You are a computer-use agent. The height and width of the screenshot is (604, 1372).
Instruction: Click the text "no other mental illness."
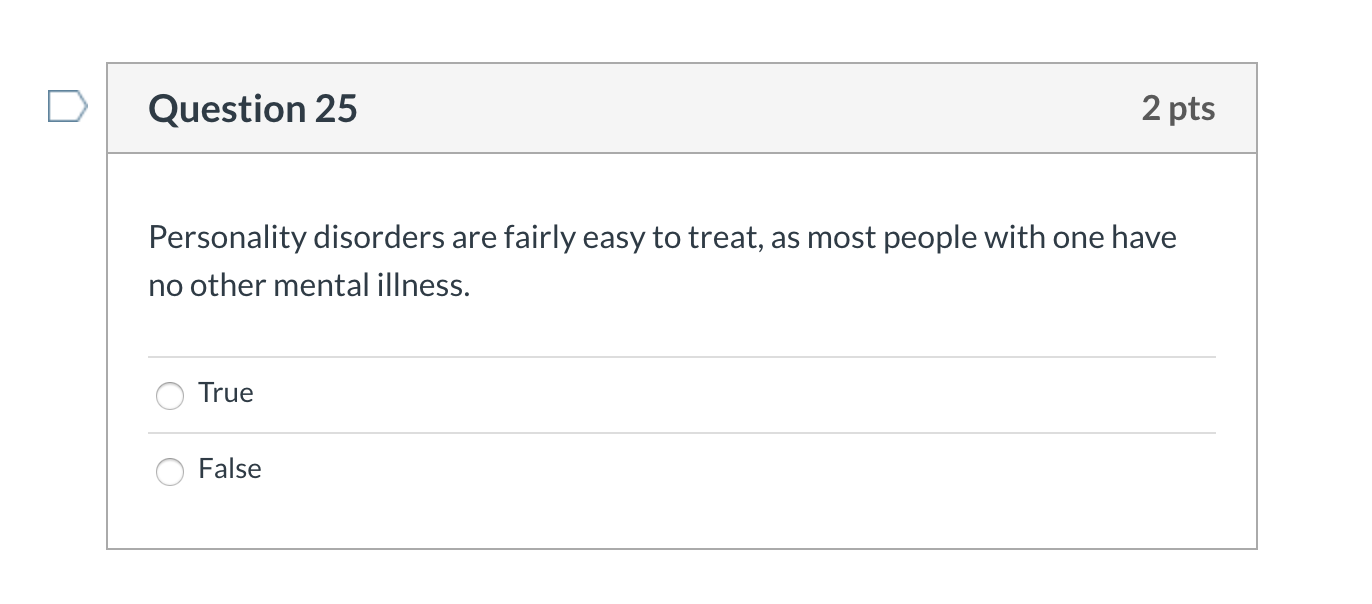pyautogui.click(x=309, y=286)
